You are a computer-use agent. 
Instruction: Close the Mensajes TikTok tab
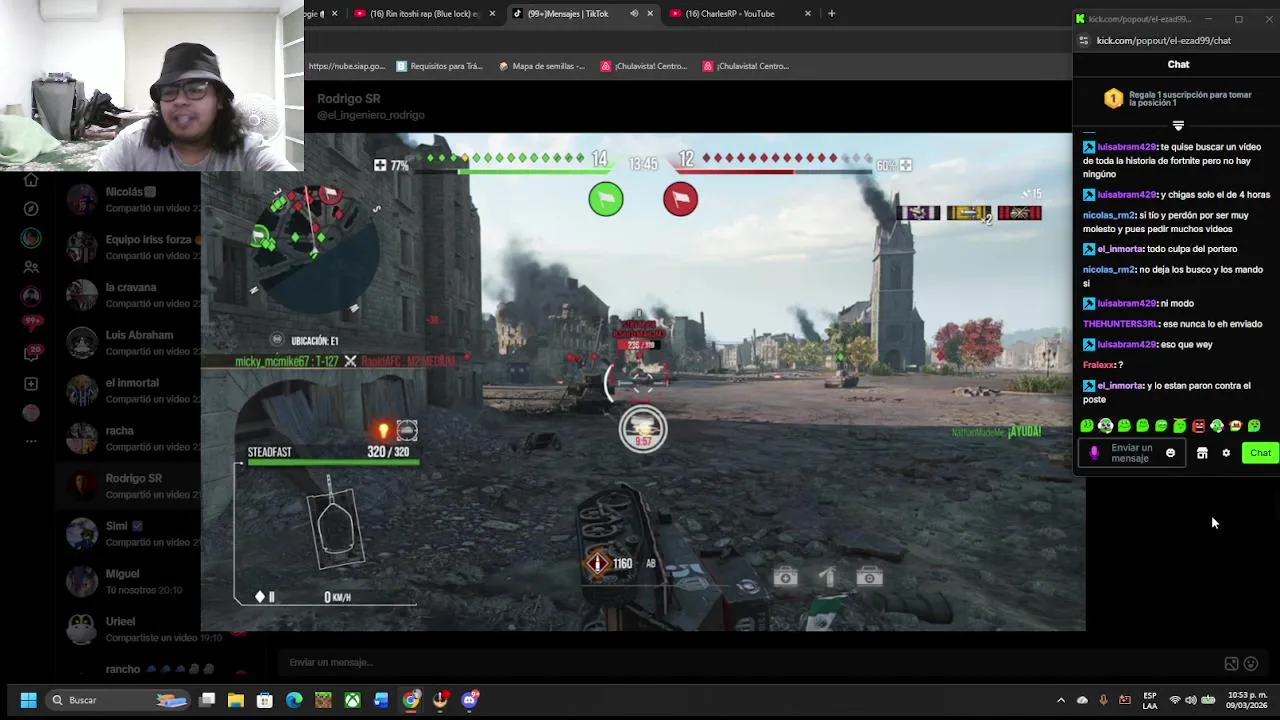(650, 13)
